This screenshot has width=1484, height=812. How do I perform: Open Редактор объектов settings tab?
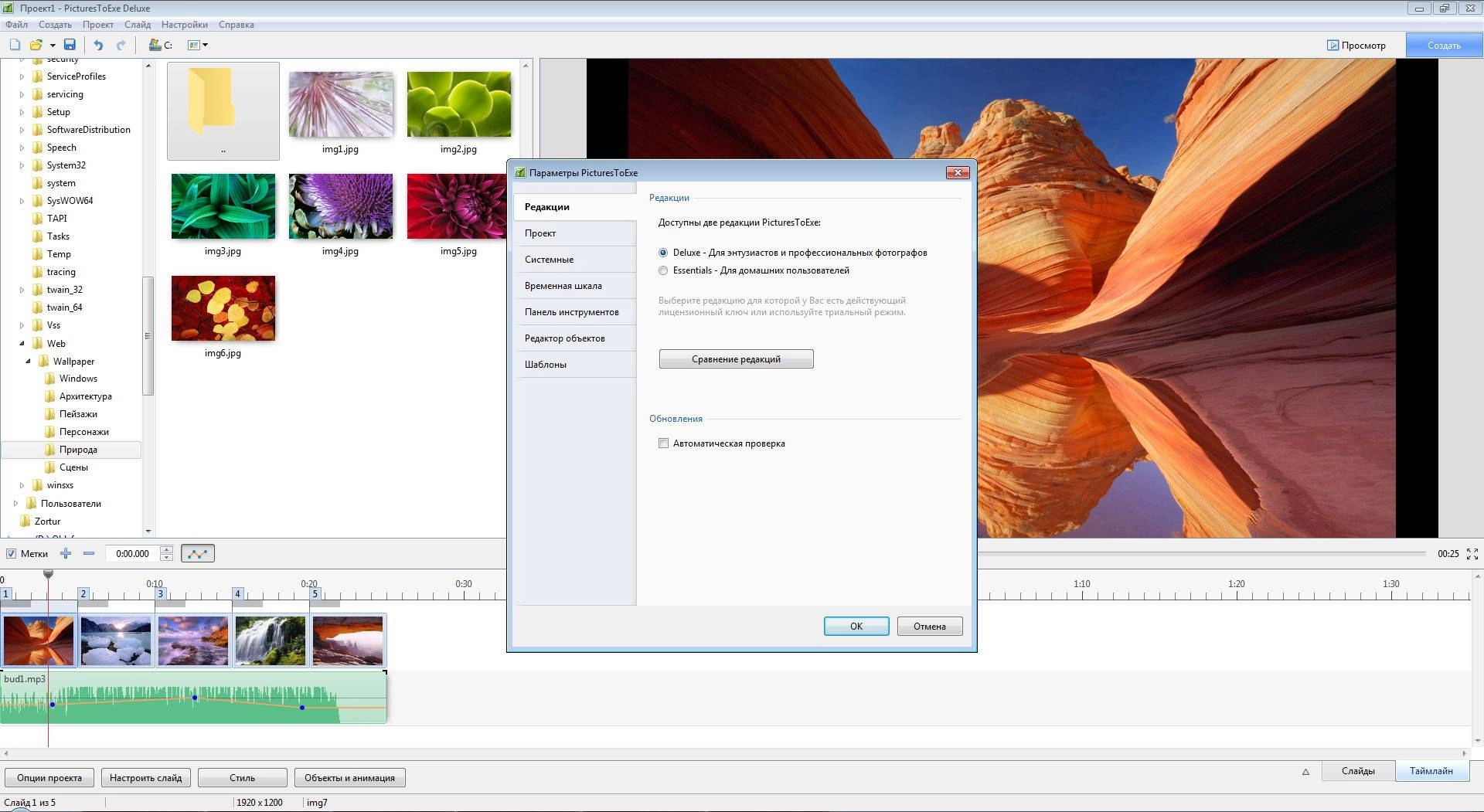pos(575,338)
